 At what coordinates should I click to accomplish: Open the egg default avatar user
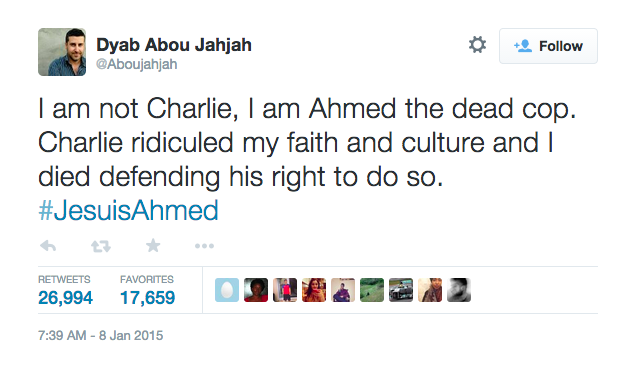(227, 290)
